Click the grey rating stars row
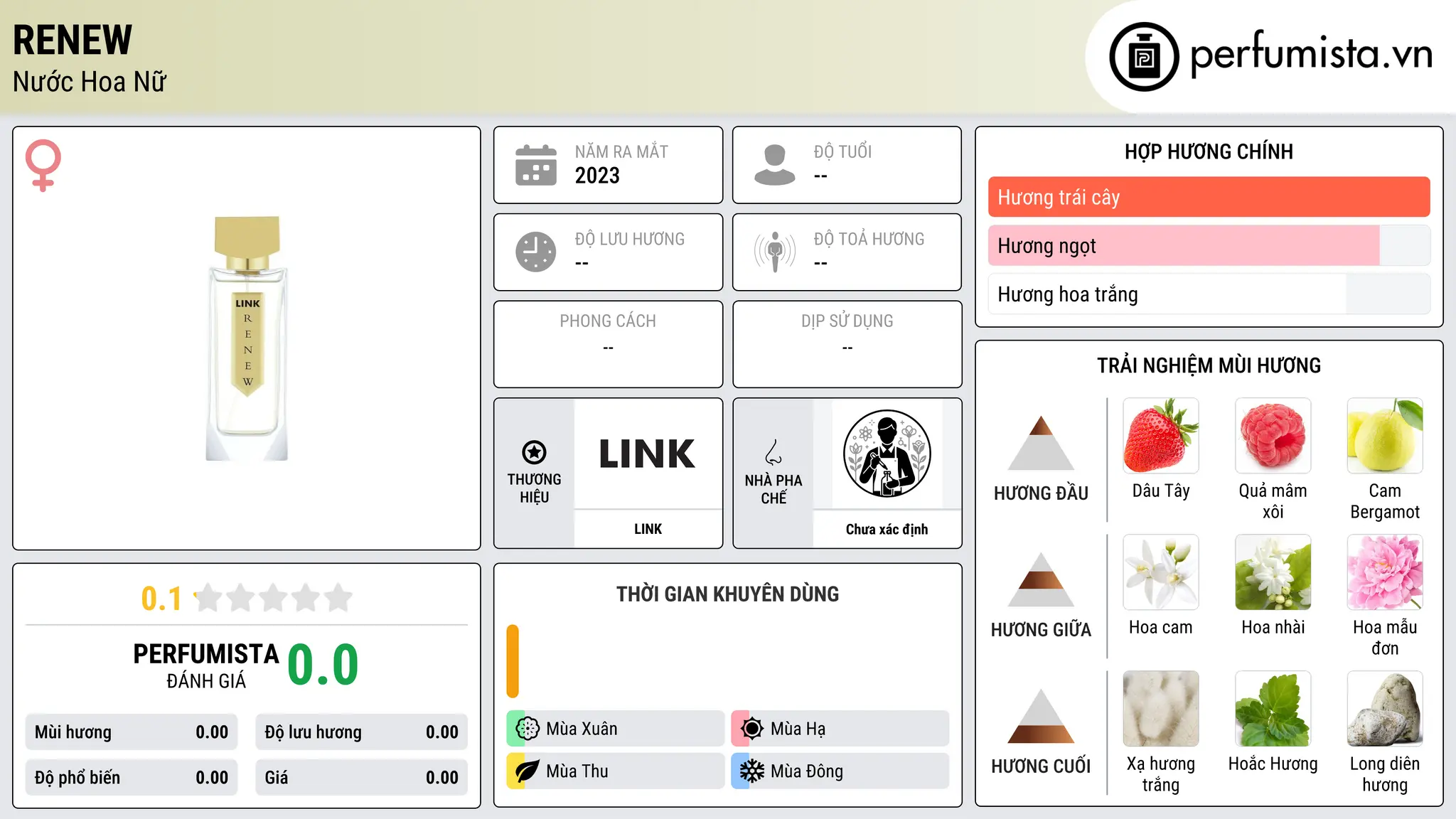1456x819 pixels. [x=274, y=598]
